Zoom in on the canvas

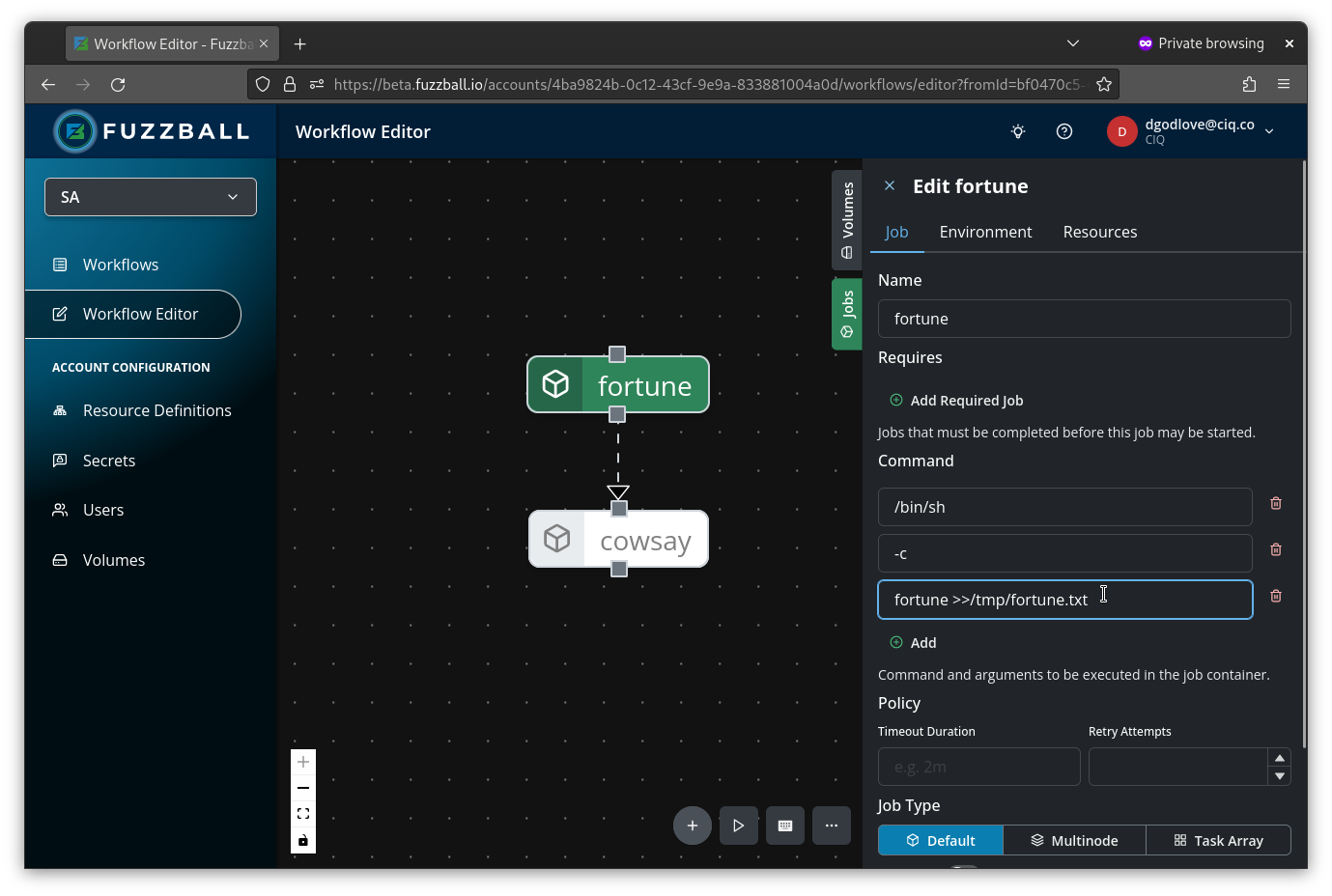click(303, 762)
